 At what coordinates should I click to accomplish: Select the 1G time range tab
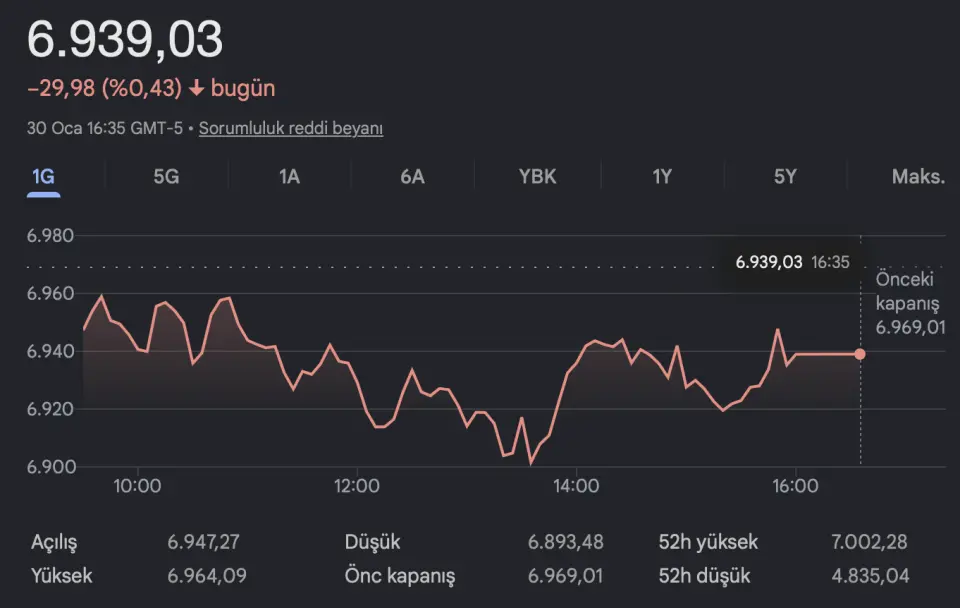43,177
